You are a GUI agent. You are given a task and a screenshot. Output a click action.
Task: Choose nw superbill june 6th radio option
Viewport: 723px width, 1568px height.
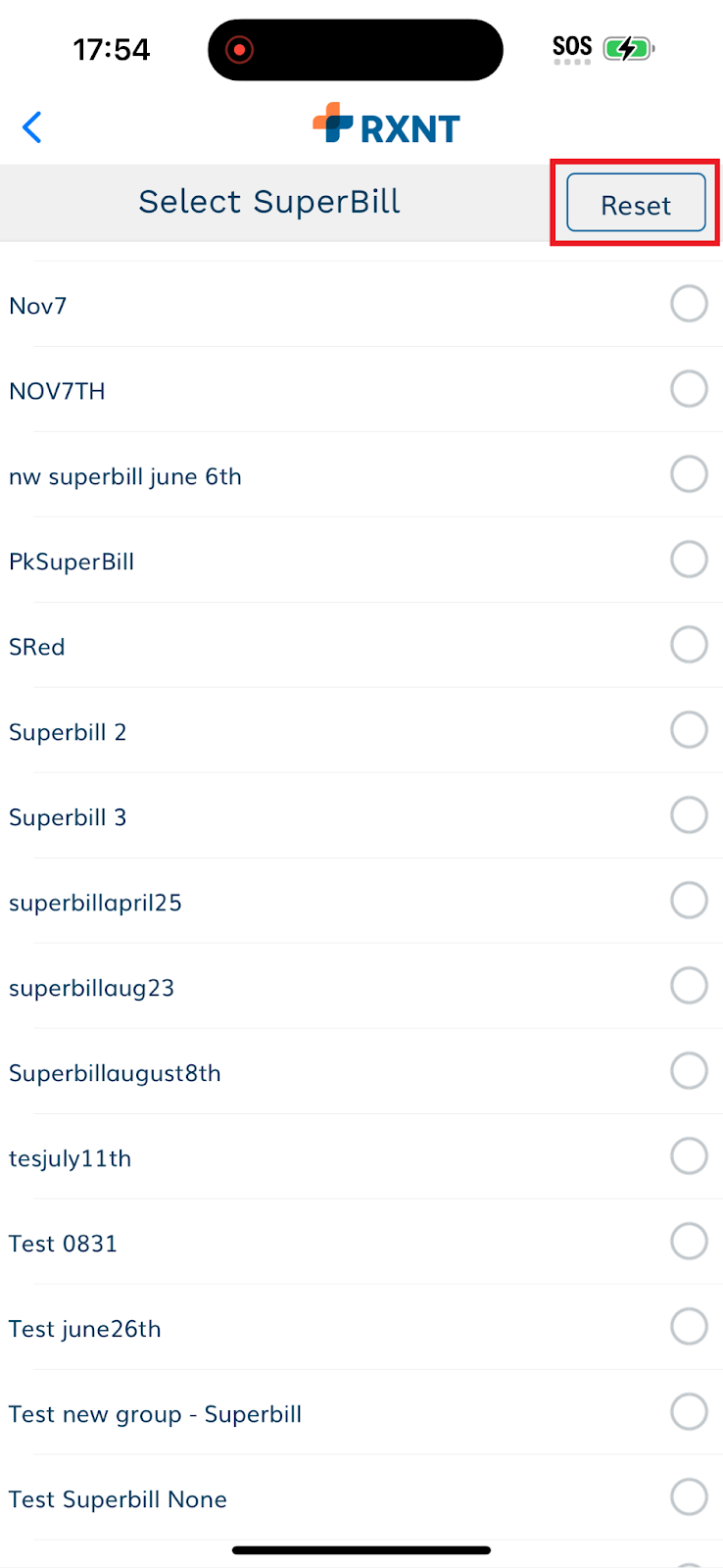tap(689, 474)
